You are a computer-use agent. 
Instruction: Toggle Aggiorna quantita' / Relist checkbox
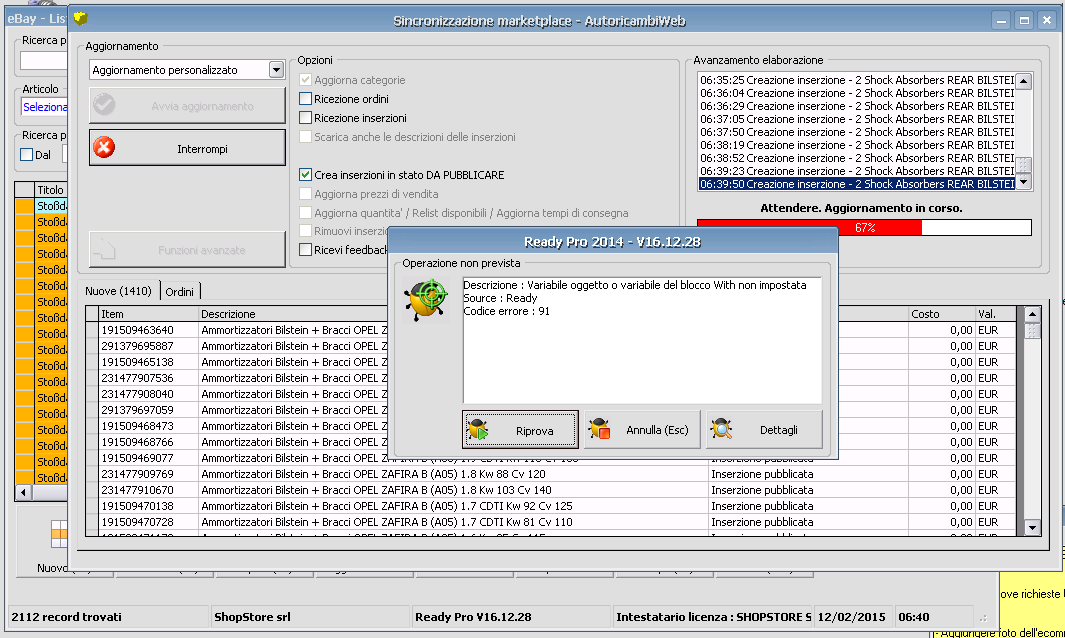coord(306,213)
